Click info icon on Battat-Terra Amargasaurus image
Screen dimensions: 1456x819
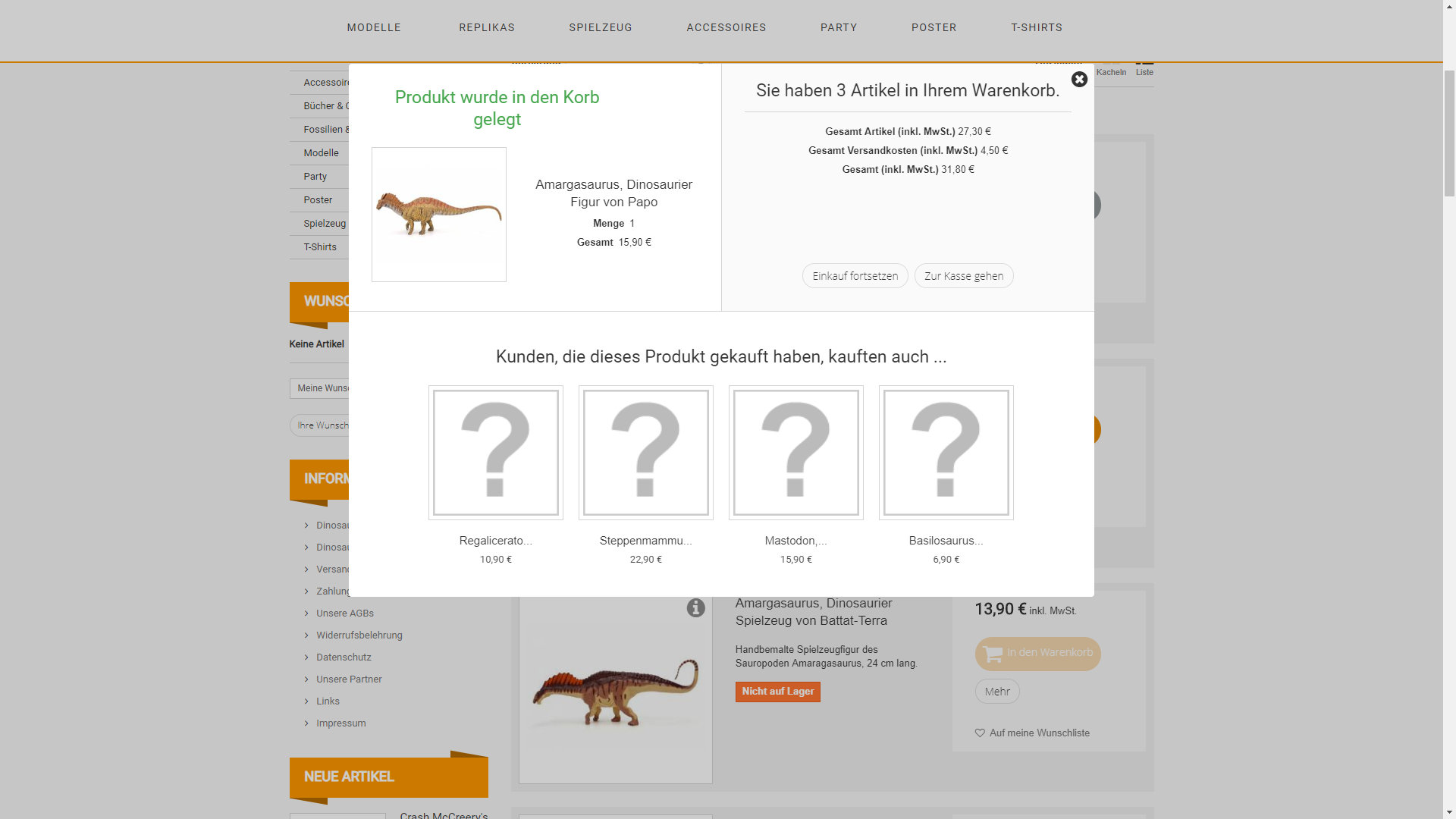[x=695, y=608]
